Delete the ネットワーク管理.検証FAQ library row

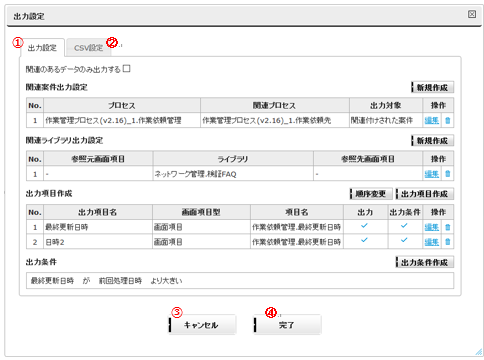[x=447, y=174]
